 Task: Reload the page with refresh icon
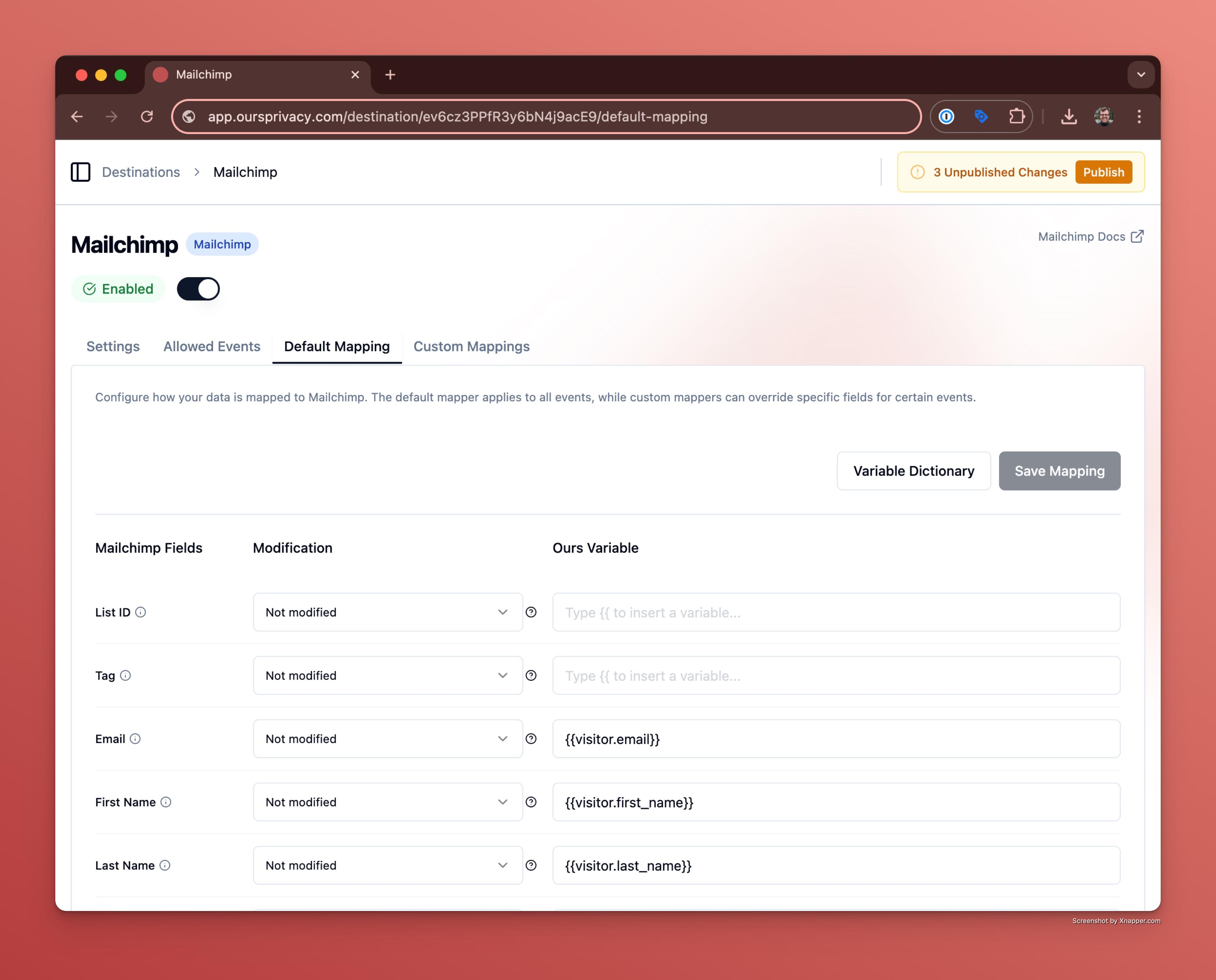(147, 116)
